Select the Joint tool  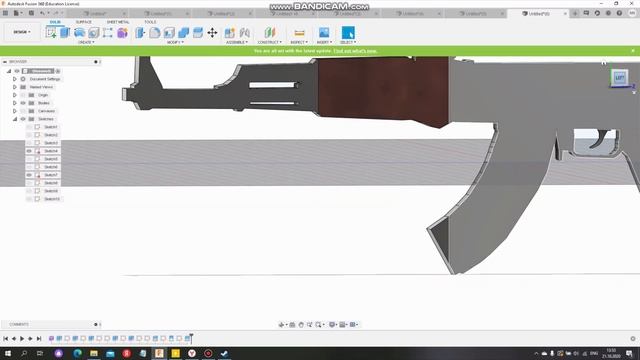[x=244, y=33]
